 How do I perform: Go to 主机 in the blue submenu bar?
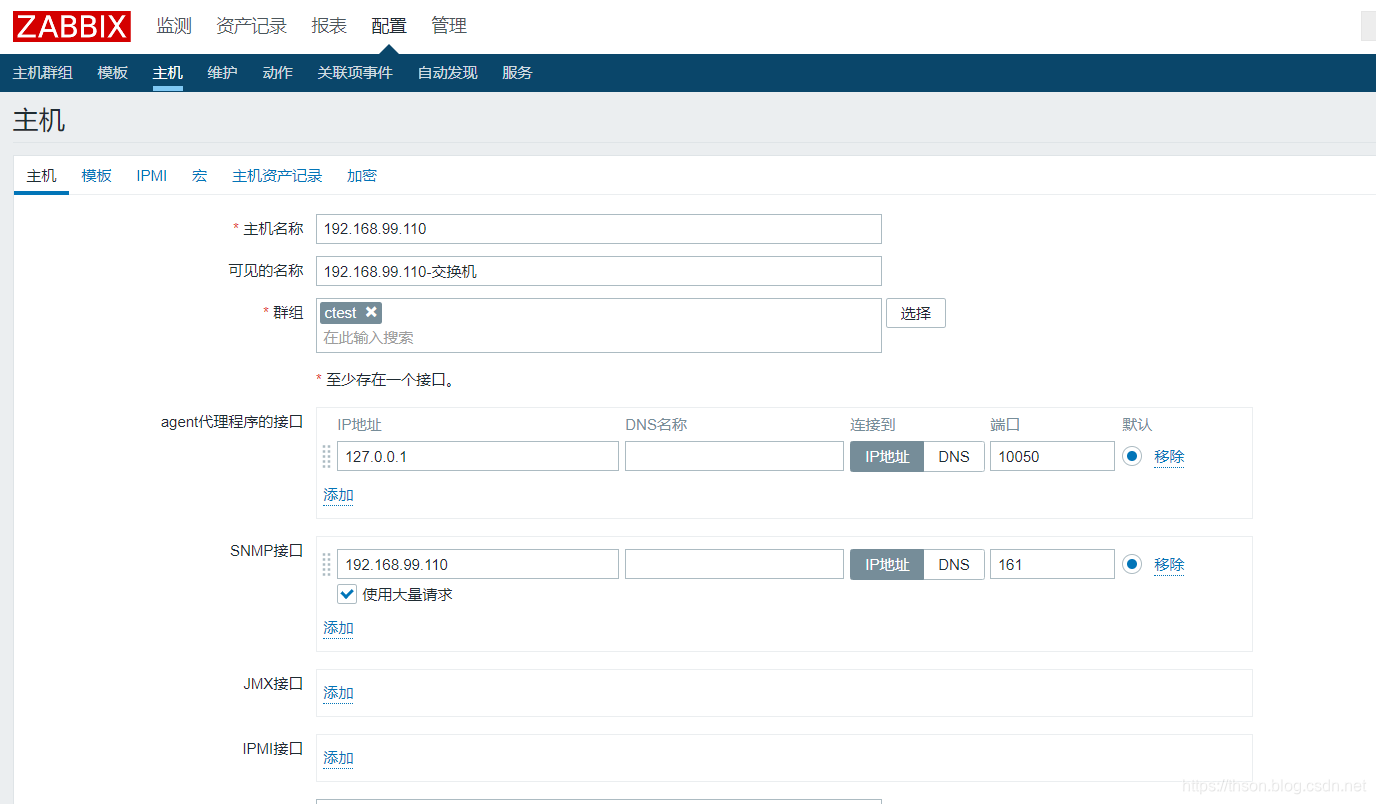point(168,73)
